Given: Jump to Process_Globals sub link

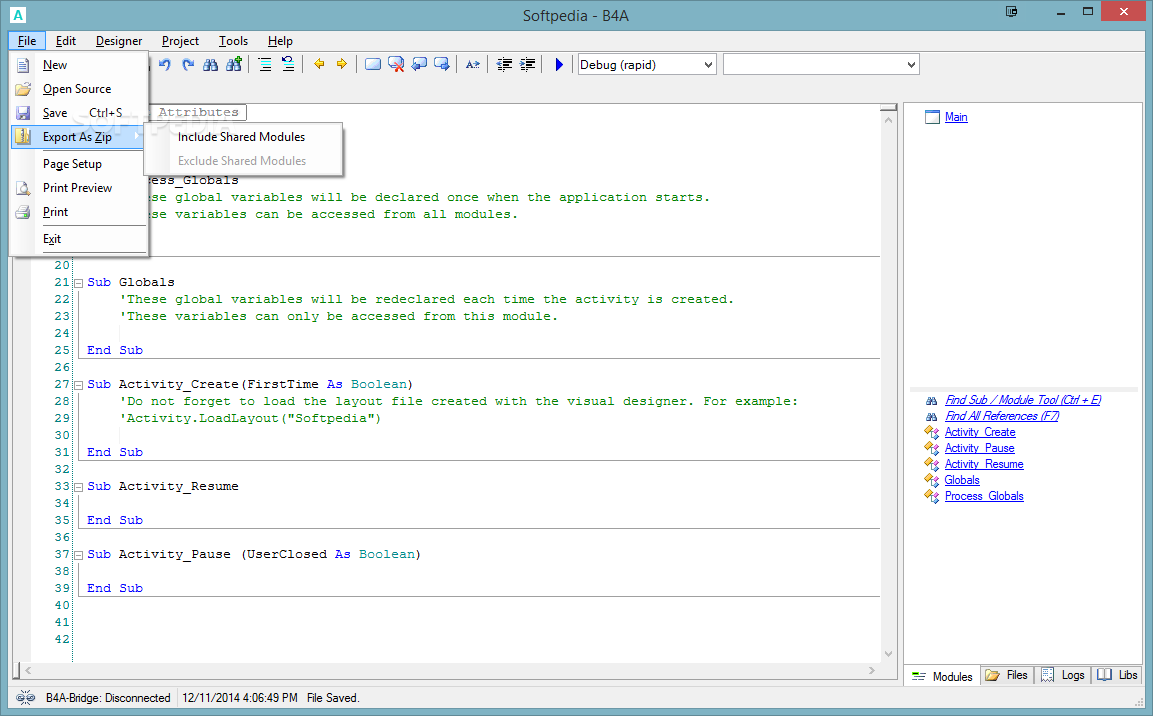Looking at the screenshot, I should (x=984, y=496).
